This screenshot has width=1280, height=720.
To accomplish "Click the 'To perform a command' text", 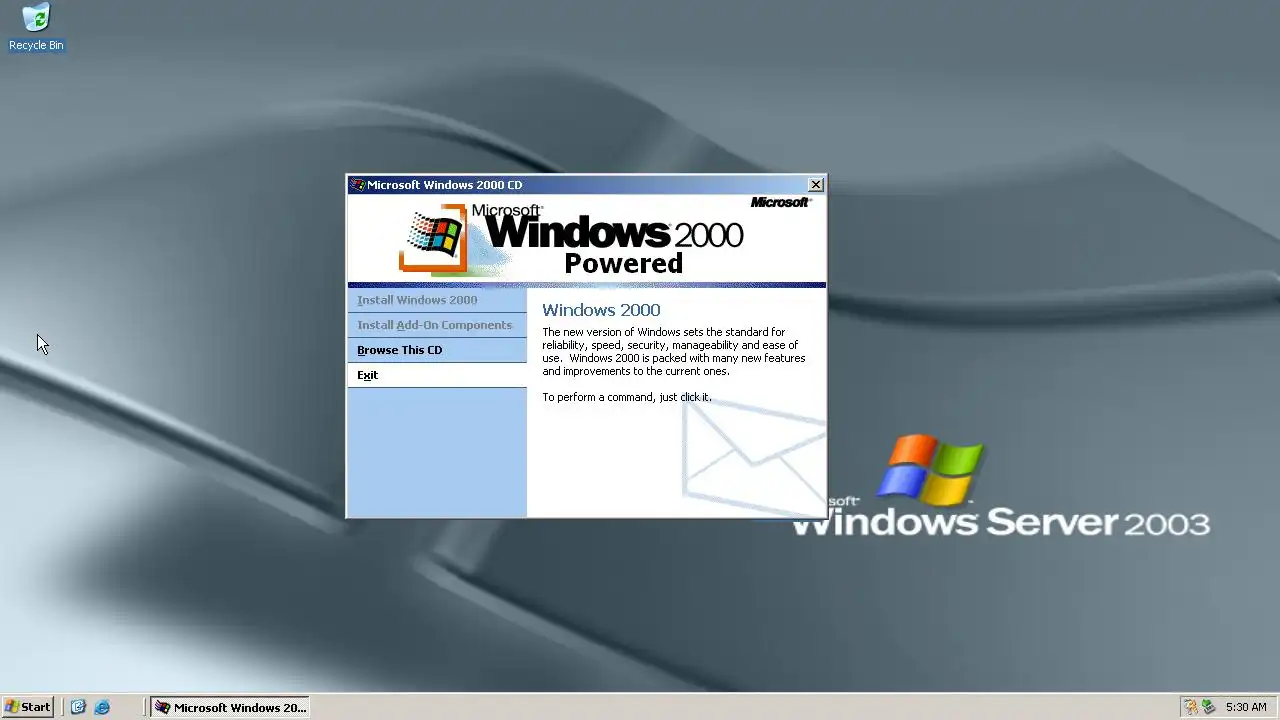I will [x=626, y=397].
